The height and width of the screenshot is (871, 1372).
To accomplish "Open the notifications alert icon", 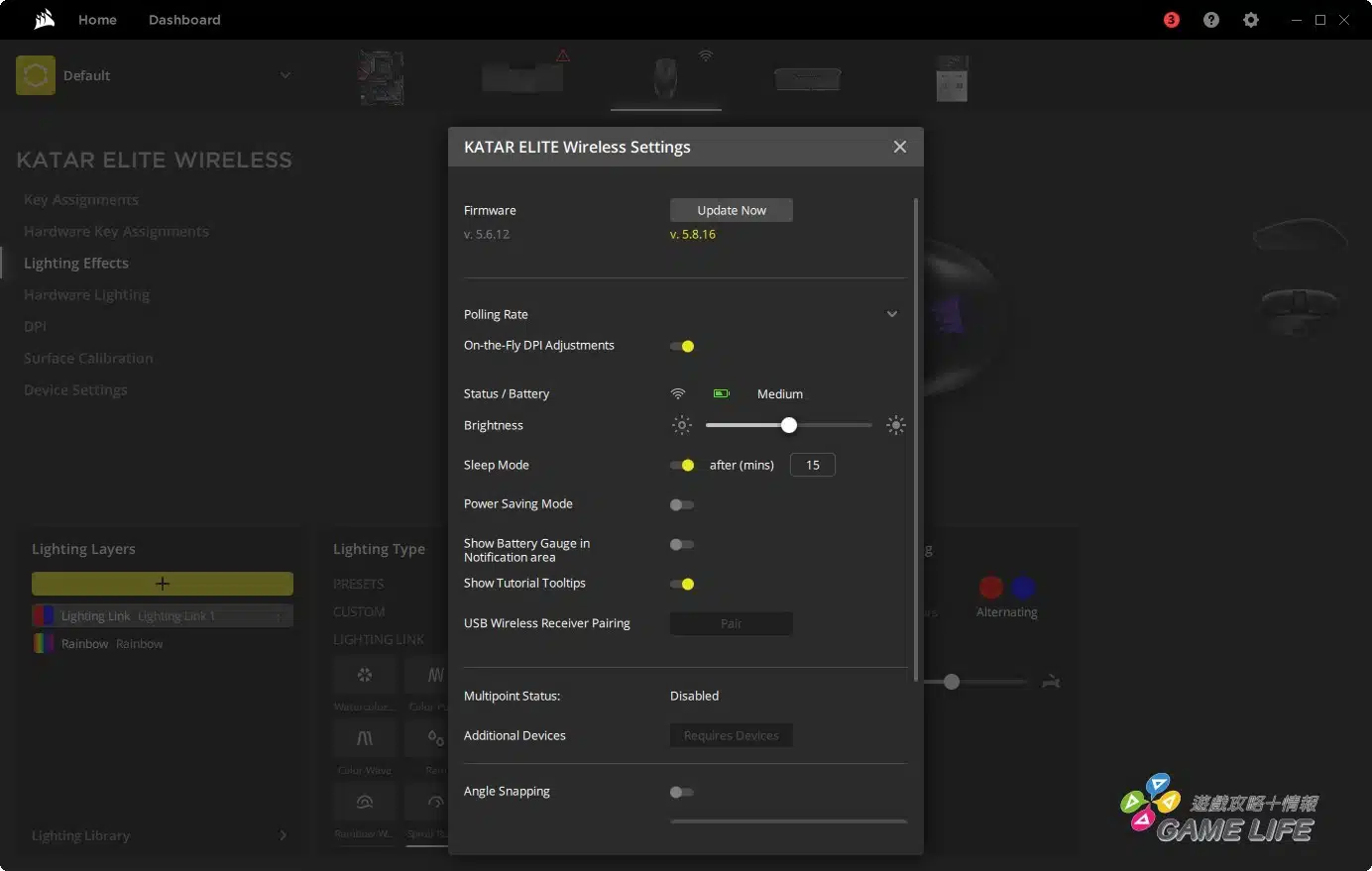I will click(x=1172, y=20).
